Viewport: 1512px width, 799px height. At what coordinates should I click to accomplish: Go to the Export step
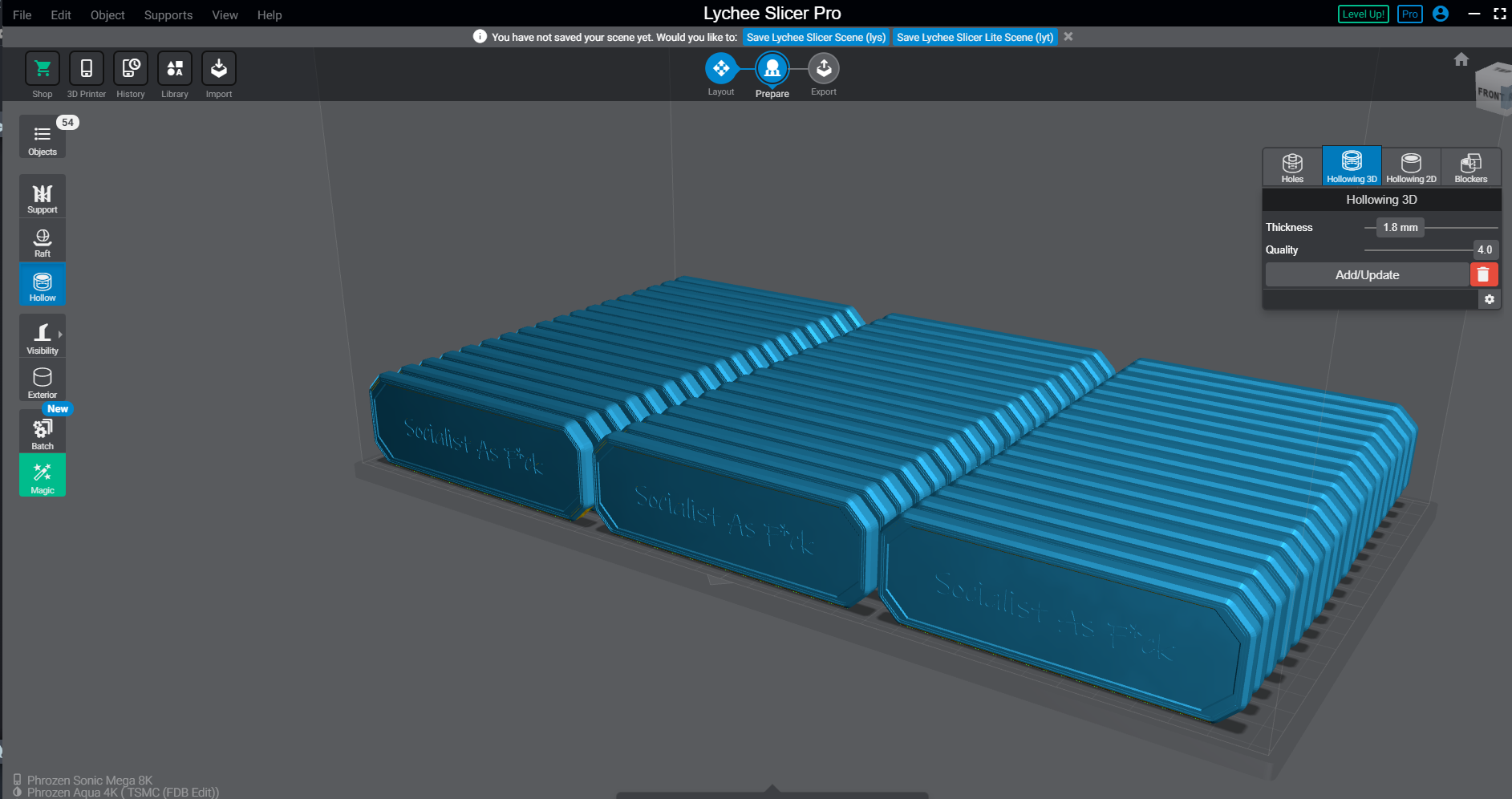823,70
